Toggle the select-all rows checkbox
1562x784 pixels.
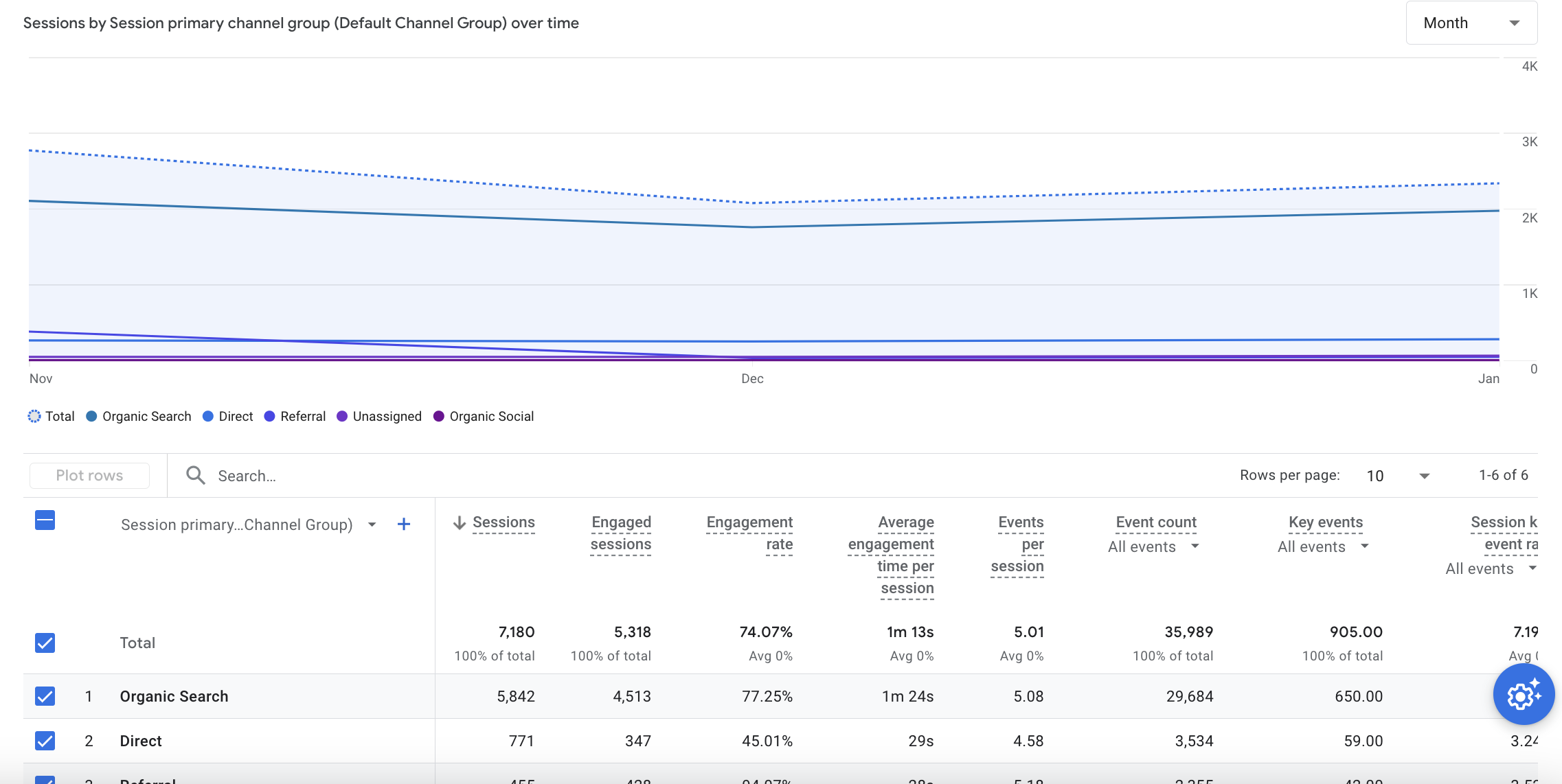tap(45, 520)
